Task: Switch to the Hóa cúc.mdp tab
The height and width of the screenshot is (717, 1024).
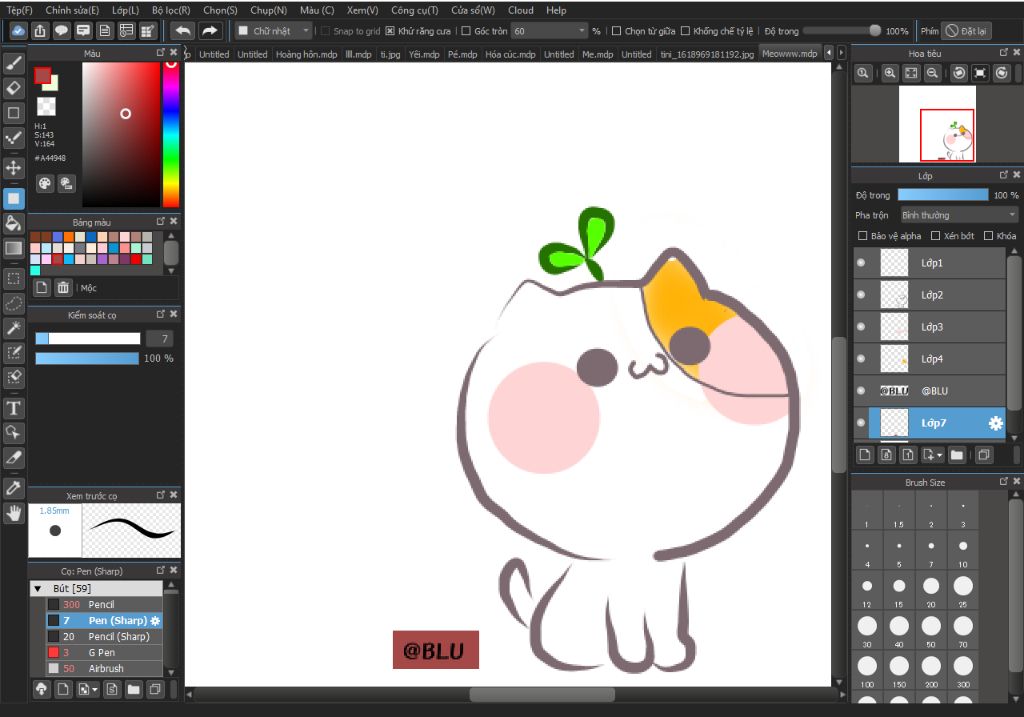Action: (x=510, y=54)
